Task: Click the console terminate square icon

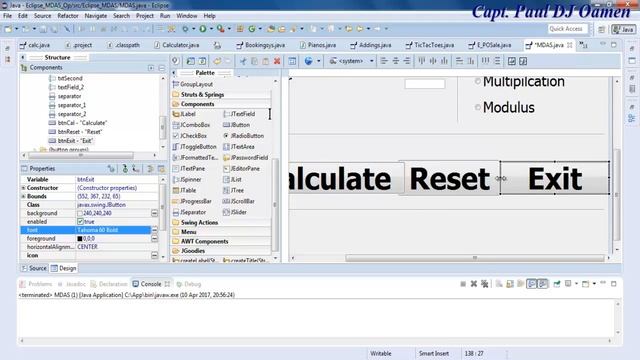Action: [463, 284]
